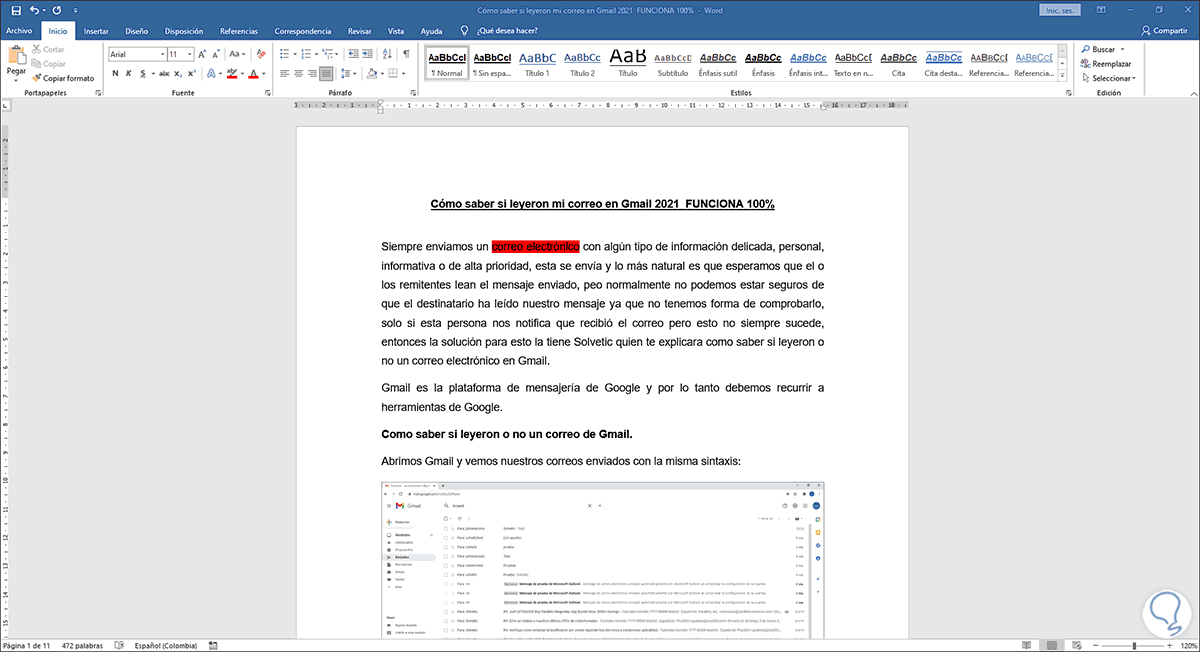Save the document with the floppy disk icon
This screenshot has height=652, width=1200.
coord(15,10)
